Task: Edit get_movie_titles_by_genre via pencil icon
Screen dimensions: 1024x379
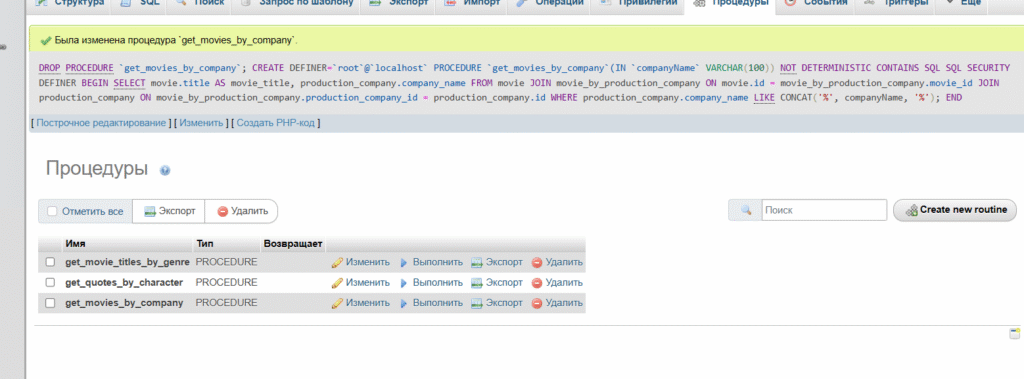Action: tap(337, 262)
